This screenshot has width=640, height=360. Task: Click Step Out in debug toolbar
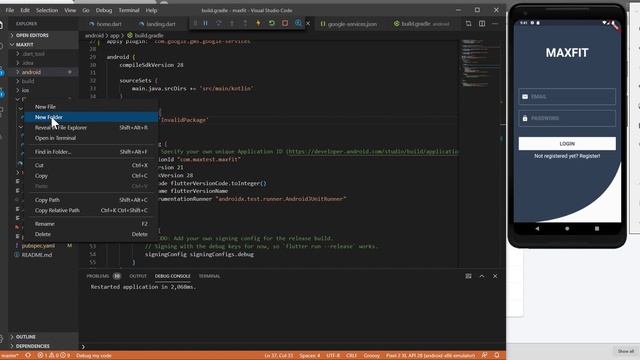click(245, 24)
